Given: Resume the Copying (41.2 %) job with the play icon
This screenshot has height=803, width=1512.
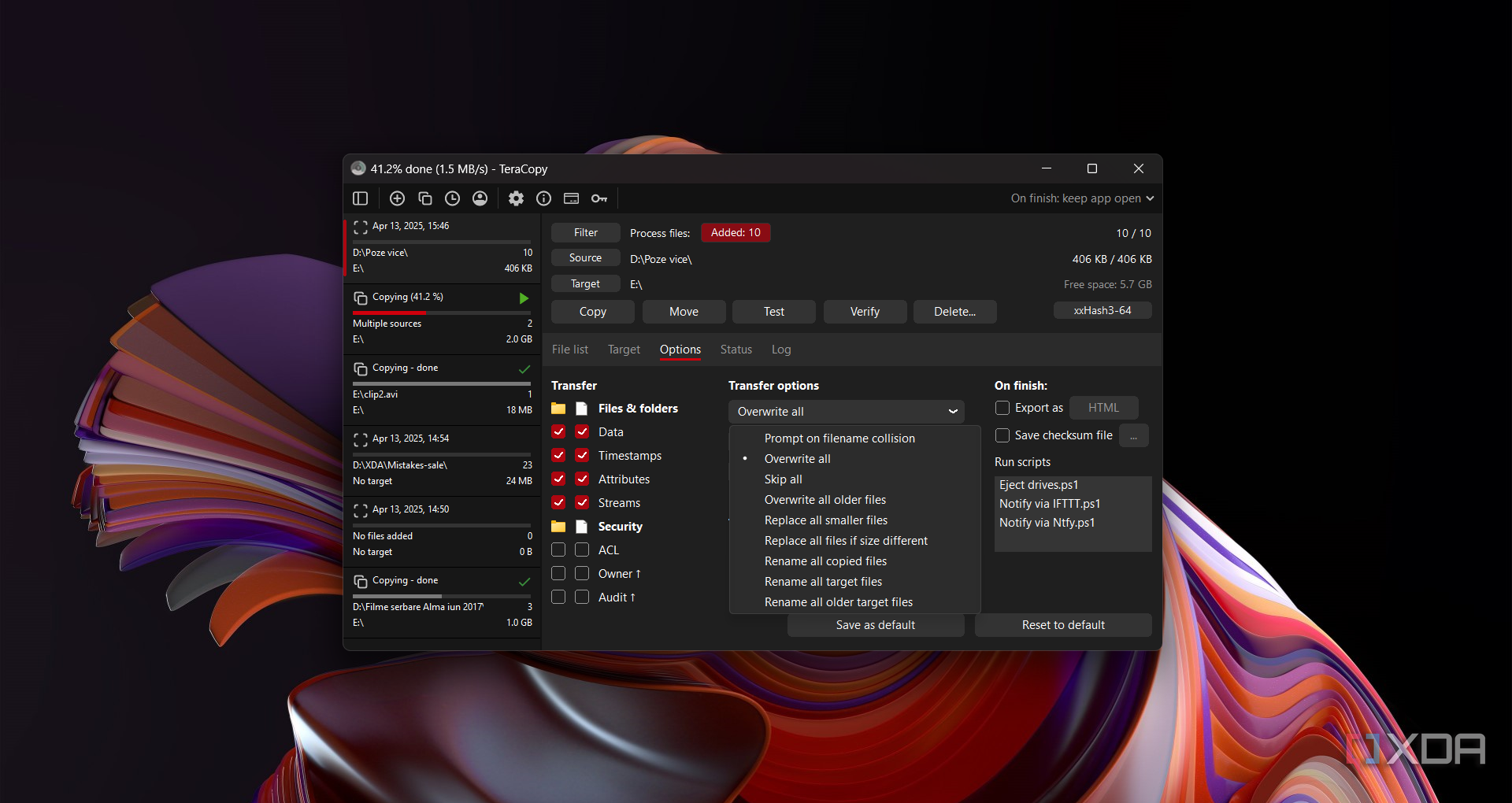Looking at the screenshot, I should click(x=524, y=298).
